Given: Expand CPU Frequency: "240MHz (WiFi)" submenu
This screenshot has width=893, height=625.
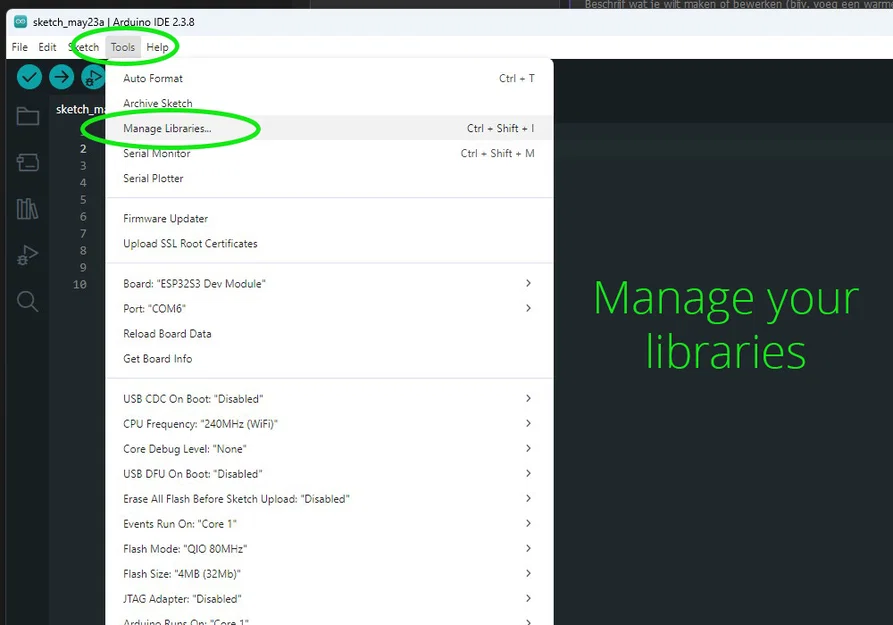Looking at the screenshot, I should click(x=329, y=424).
